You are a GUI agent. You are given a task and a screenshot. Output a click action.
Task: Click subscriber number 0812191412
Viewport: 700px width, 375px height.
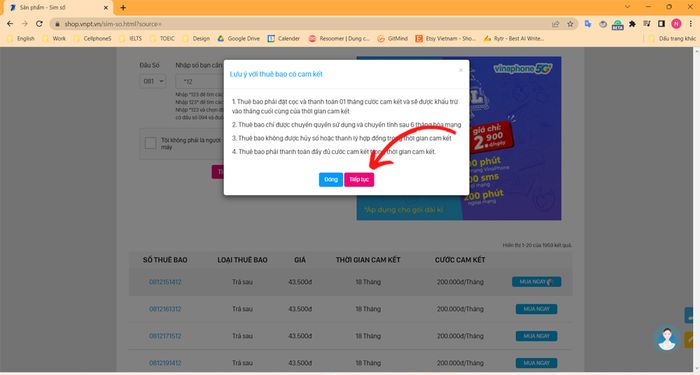point(165,363)
